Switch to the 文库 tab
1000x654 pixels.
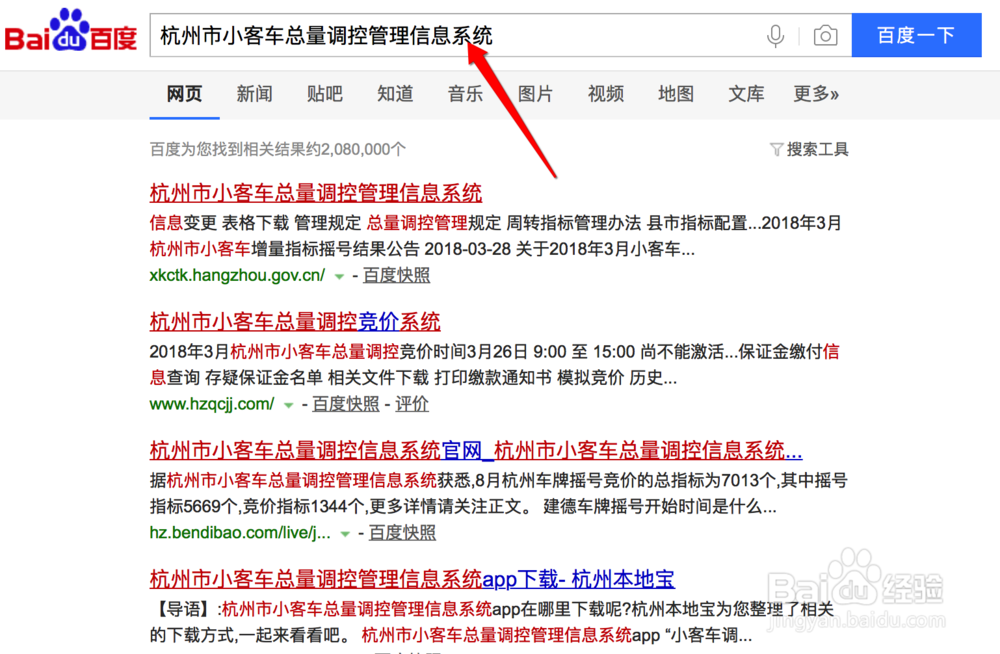click(x=746, y=94)
